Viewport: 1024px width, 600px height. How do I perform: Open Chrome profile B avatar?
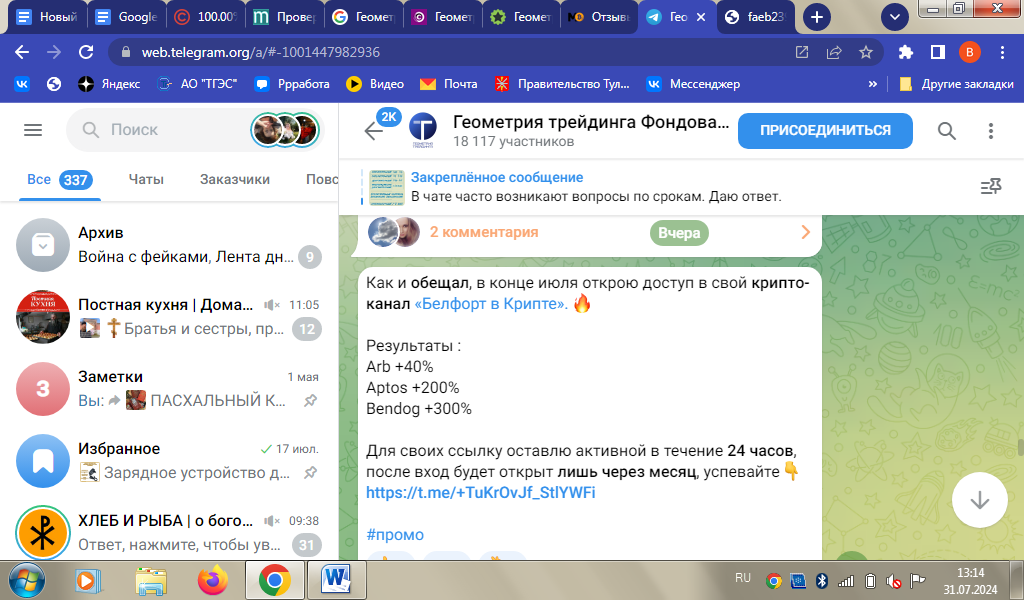970,52
